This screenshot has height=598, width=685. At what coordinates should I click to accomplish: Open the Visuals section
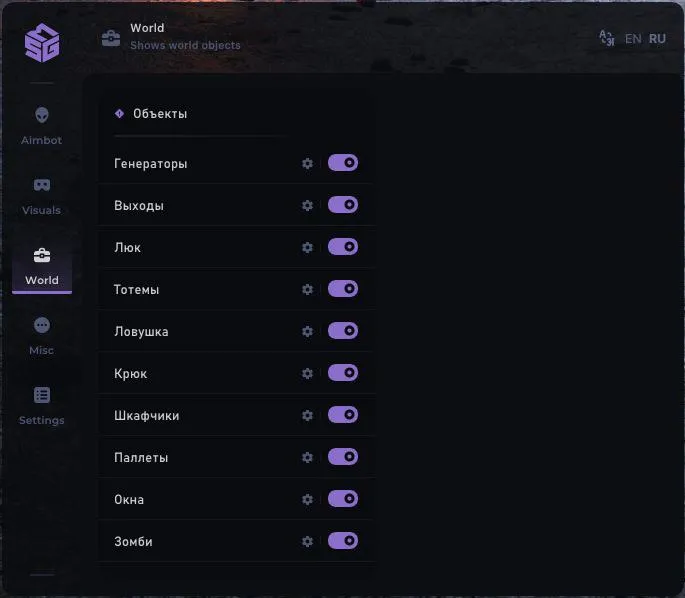42,195
